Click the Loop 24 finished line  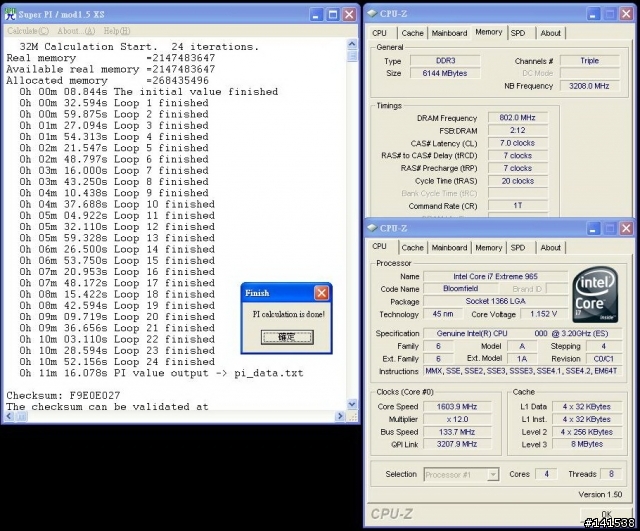click(x=117, y=362)
